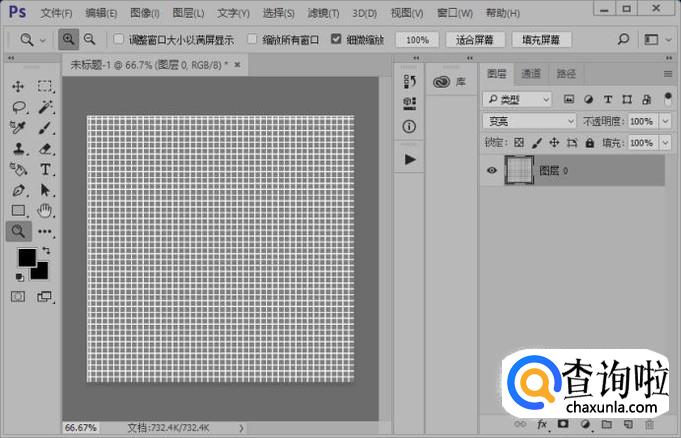Open the Actions panel play icon
This screenshot has width=681, height=438.
tap(410, 159)
